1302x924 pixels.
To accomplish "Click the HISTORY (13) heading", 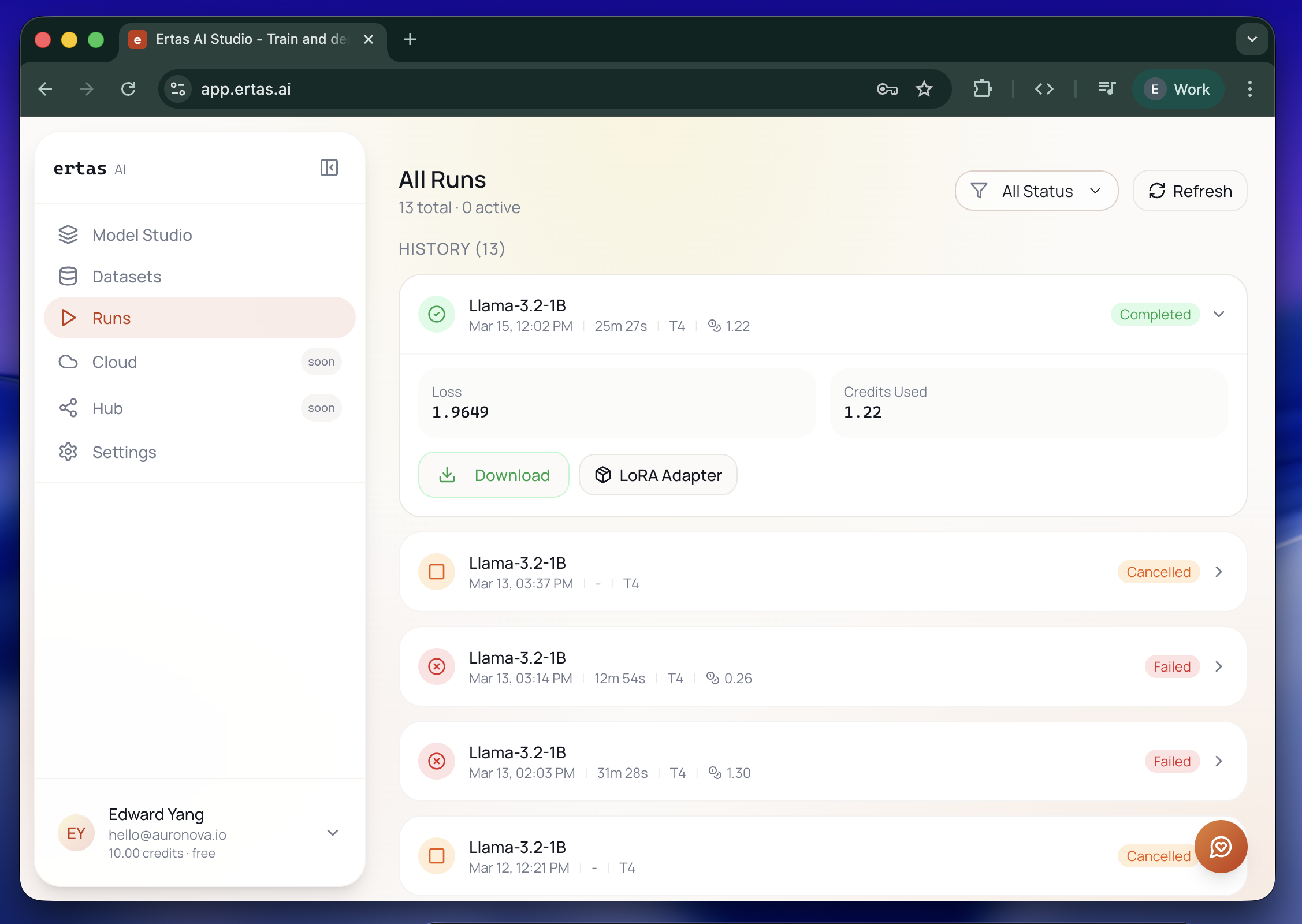I will [452, 249].
